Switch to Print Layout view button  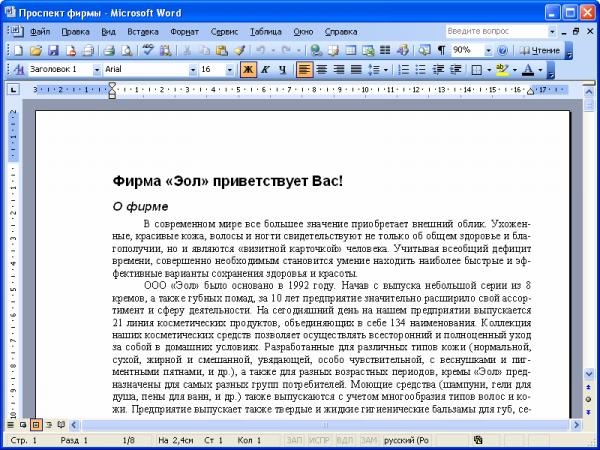36,424
